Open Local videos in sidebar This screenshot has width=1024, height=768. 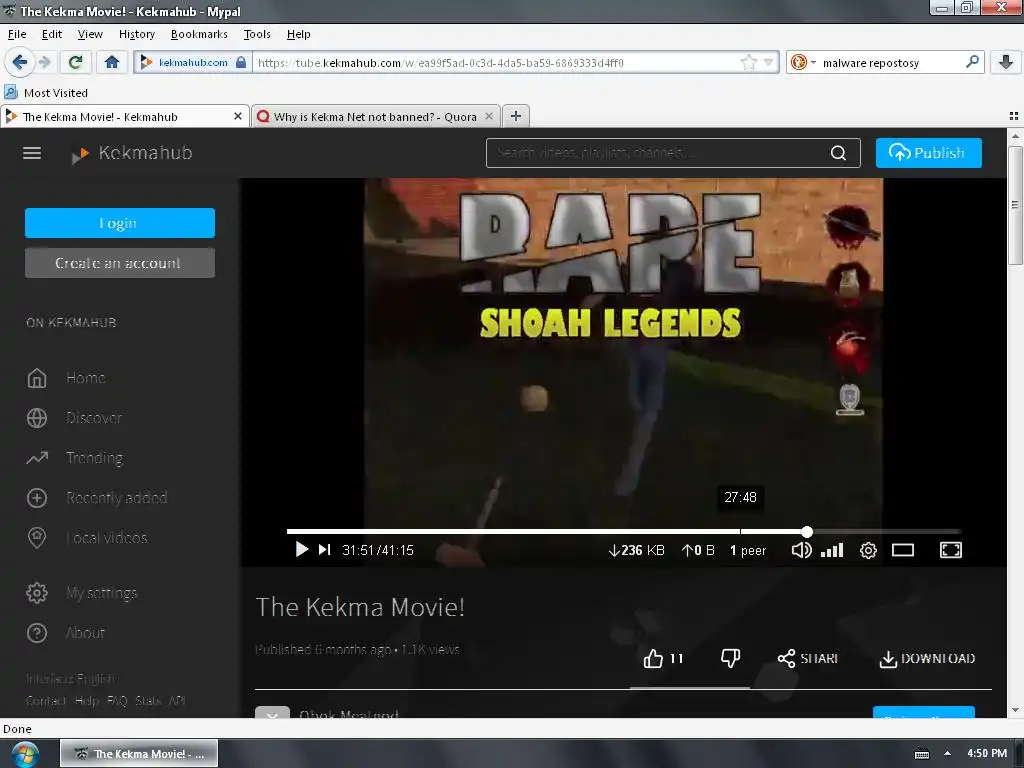106,537
